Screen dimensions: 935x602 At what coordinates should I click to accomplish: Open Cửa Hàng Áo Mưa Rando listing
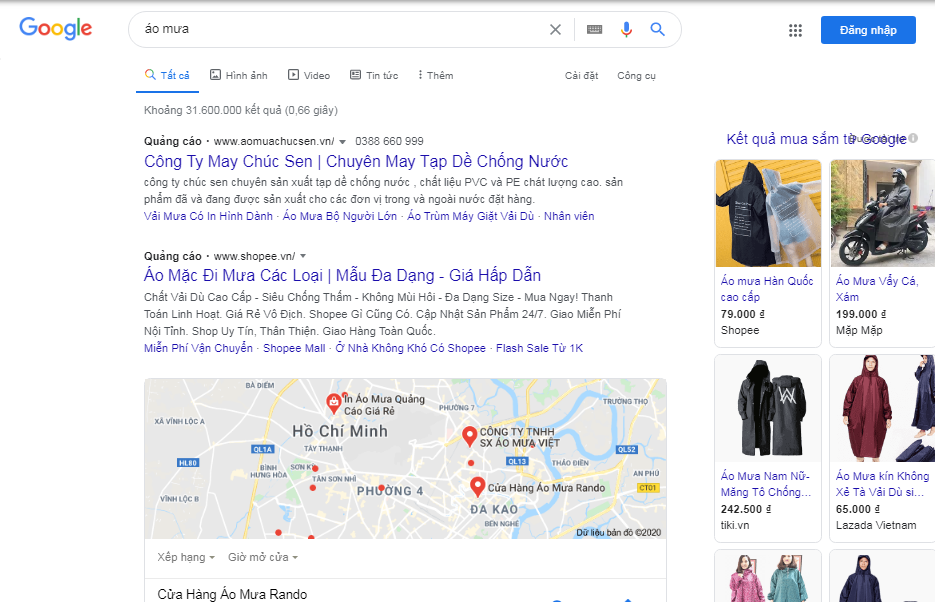coord(232,594)
